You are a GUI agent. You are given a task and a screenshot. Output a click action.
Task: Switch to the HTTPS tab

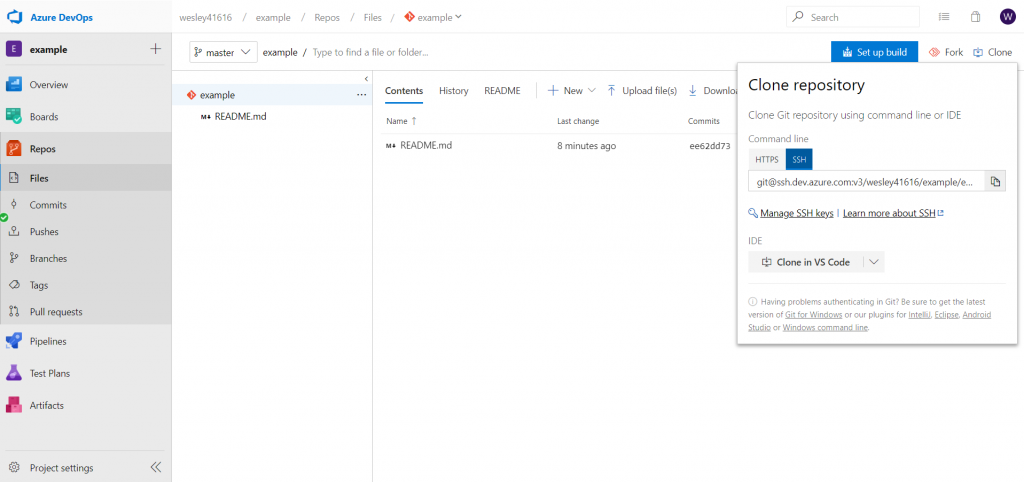click(x=767, y=159)
